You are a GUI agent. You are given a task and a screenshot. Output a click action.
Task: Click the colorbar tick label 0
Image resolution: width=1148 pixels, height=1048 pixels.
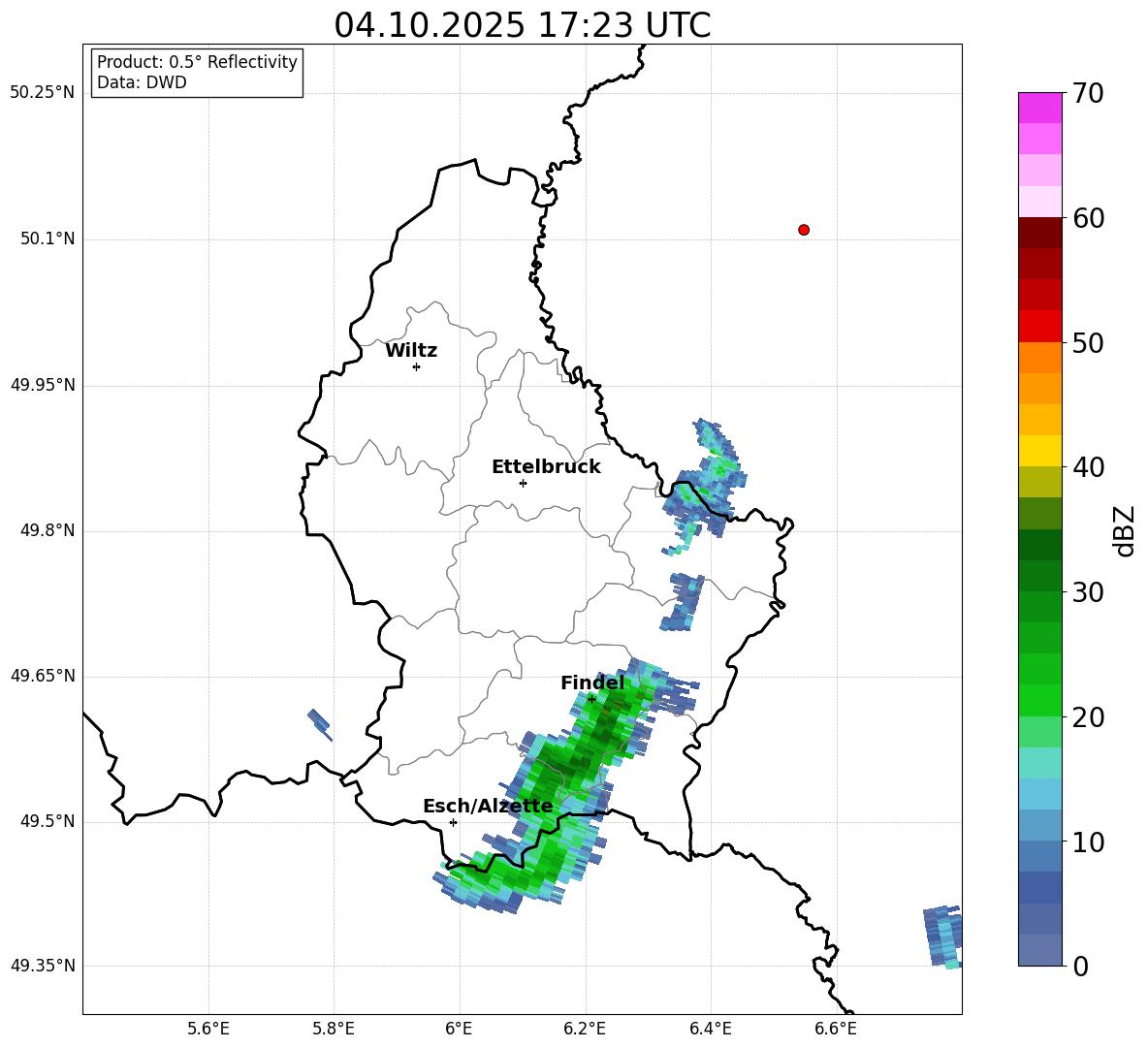[x=1080, y=966]
